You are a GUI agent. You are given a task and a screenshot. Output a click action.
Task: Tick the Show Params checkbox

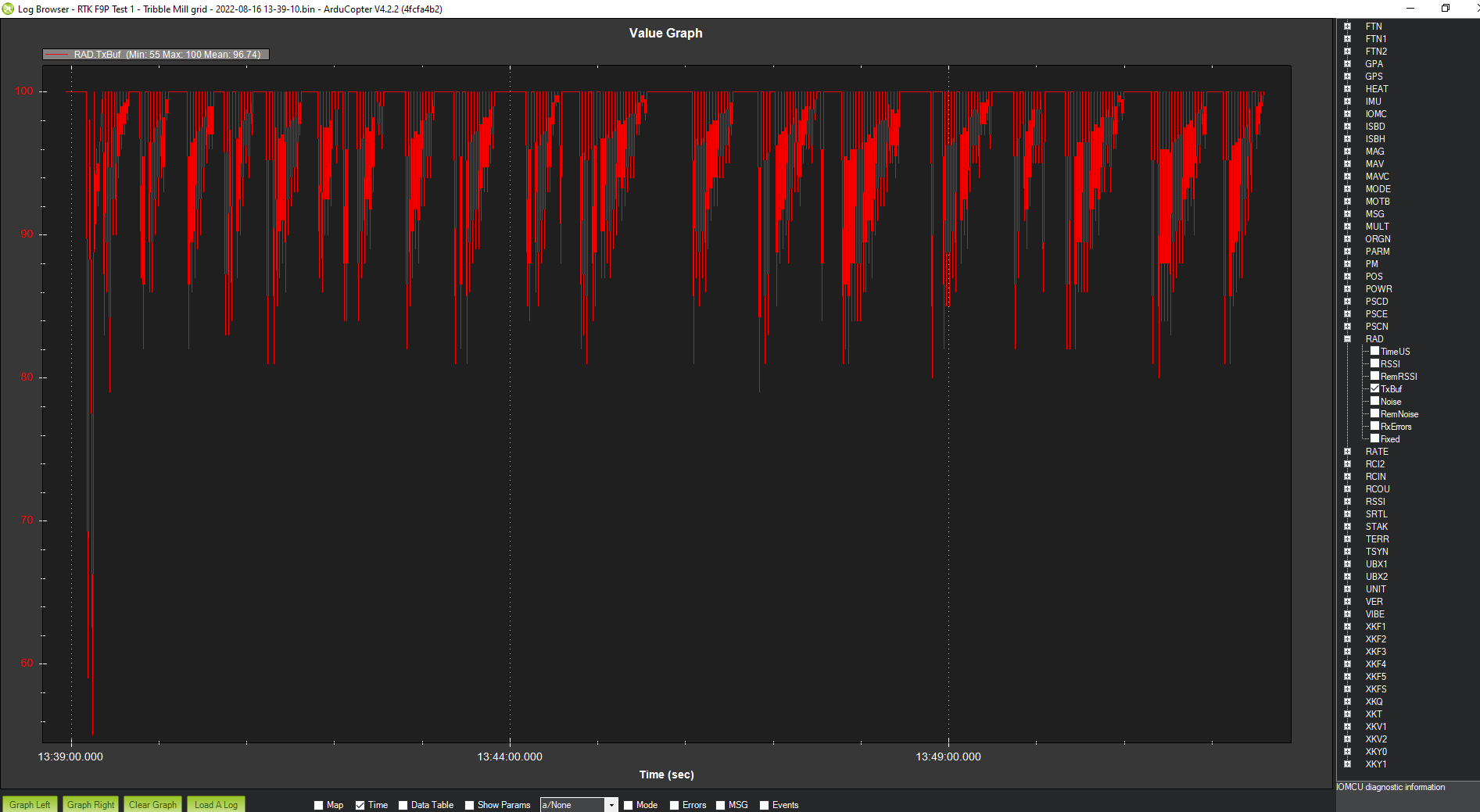click(469, 805)
